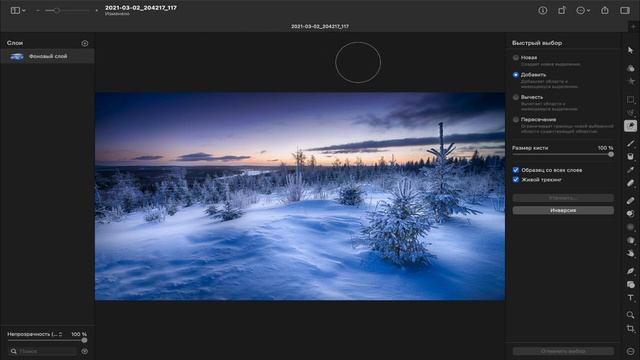Select the 'Вычесть' selection mode
This screenshot has width=640, height=360.
[x=516, y=97]
